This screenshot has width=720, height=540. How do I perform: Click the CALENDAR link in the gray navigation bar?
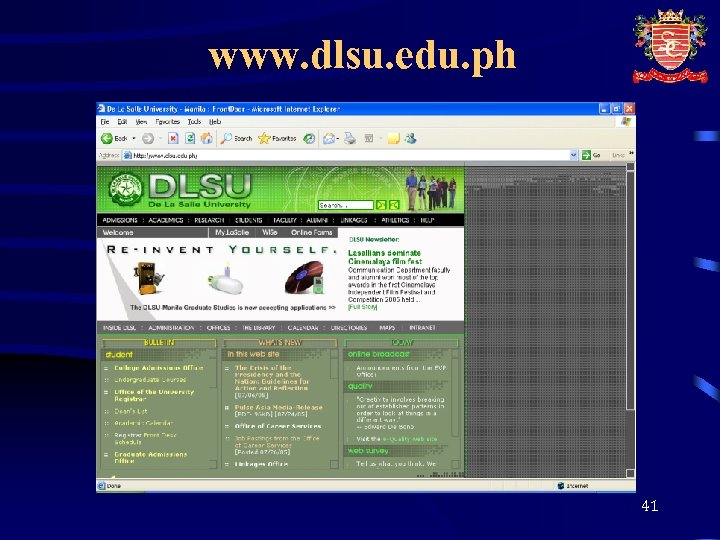click(303, 328)
